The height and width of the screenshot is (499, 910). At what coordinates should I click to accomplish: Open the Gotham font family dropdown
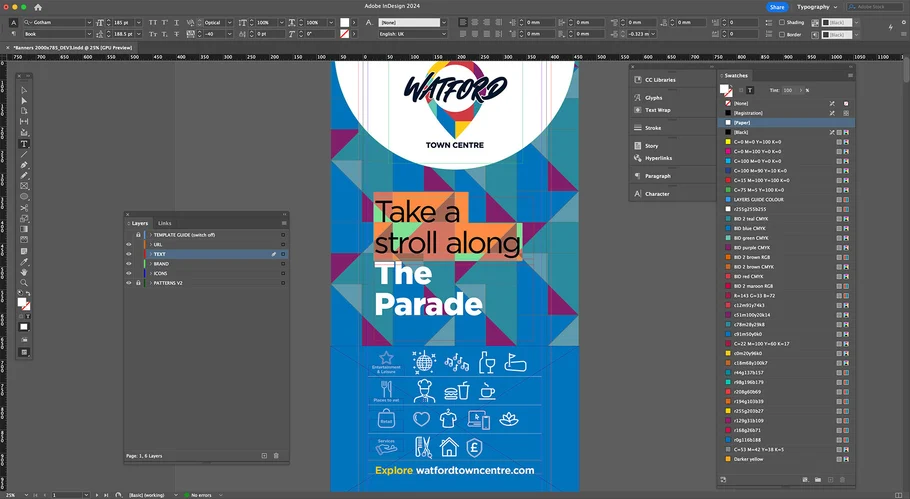point(89,23)
